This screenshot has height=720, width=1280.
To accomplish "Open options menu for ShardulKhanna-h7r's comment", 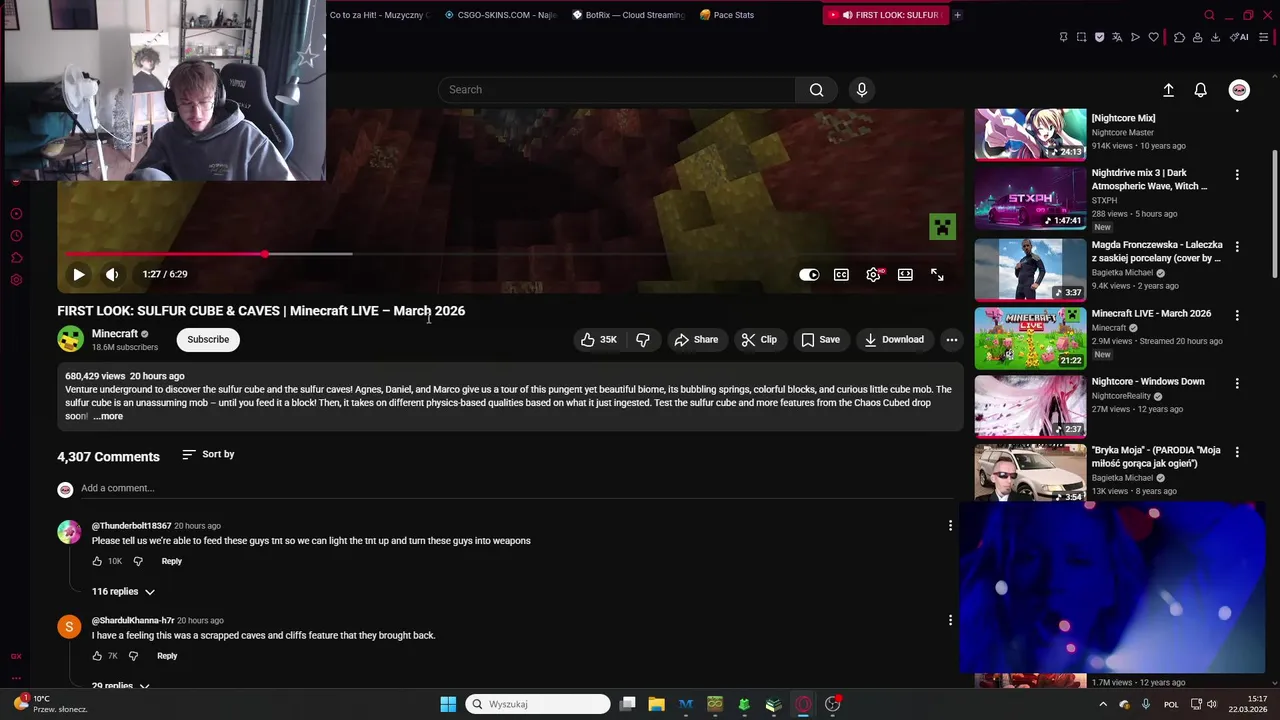I will (950, 620).
